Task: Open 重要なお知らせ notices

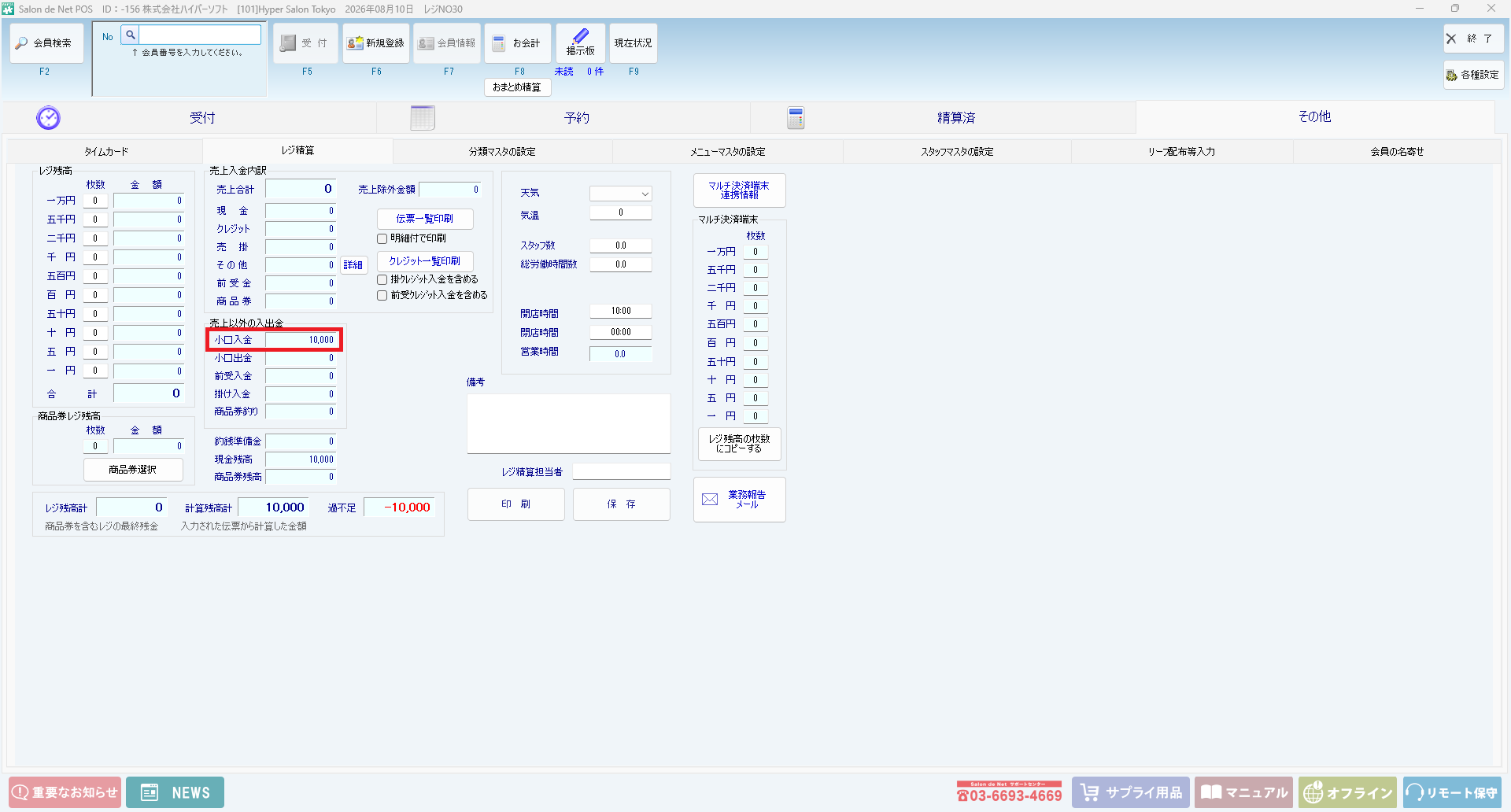Action: click(x=65, y=792)
